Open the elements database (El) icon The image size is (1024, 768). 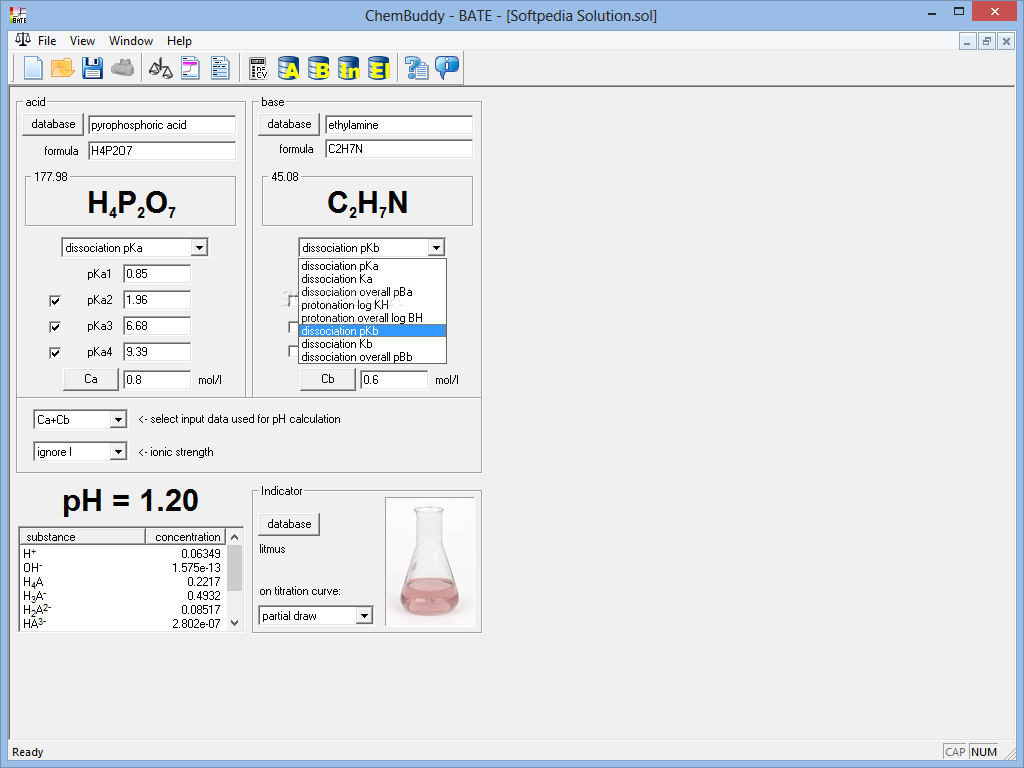pyautogui.click(x=378, y=67)
